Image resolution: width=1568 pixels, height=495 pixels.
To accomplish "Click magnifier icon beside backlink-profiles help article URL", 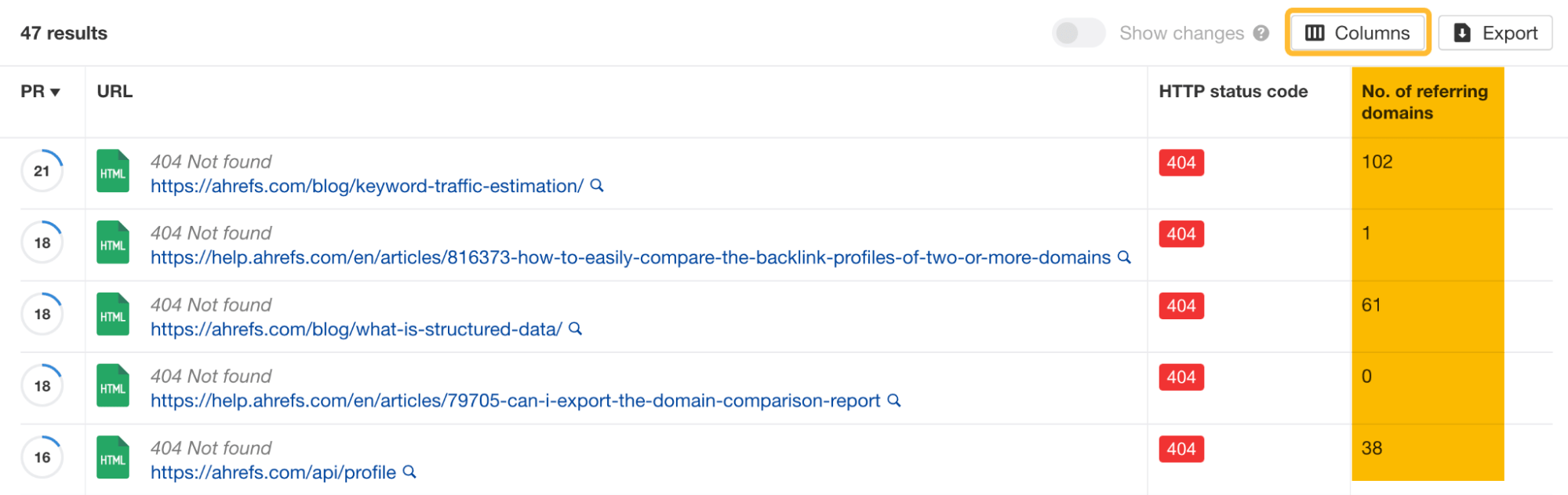I will click(x=1124, y=257).
